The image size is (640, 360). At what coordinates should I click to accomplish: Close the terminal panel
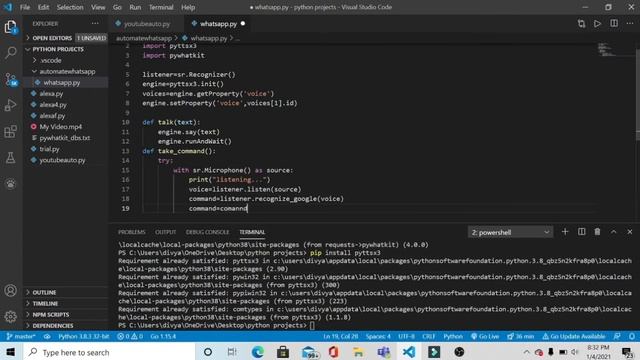[x=630, y=232]
